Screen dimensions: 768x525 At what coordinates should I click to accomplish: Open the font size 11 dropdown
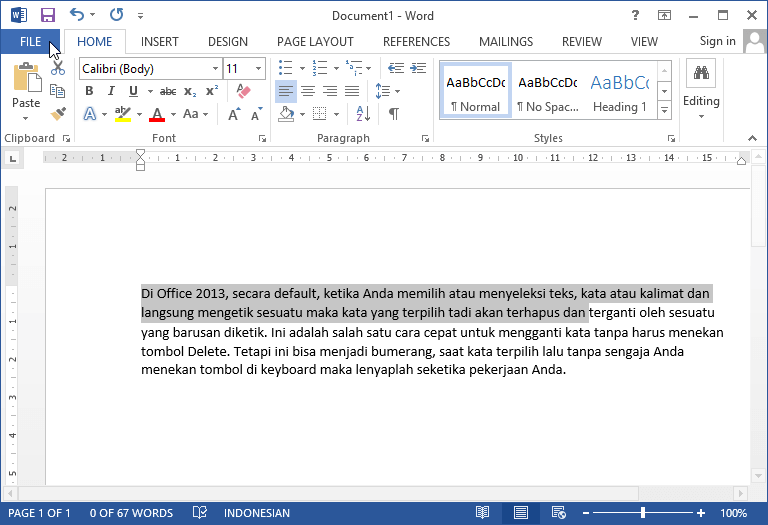pos(258,69)
